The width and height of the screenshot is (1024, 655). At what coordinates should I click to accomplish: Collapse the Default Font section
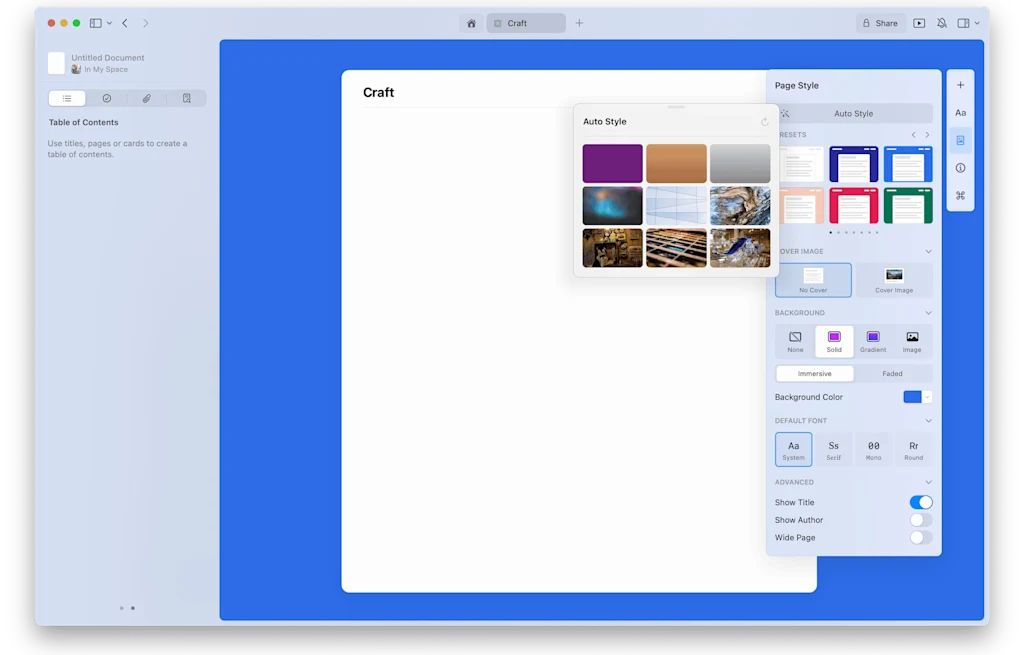coord(928,421)
